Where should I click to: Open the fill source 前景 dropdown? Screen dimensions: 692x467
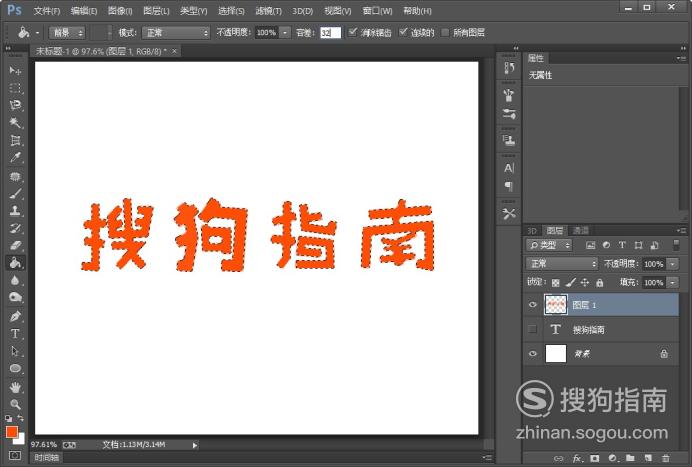pyautogui.click(x=67, y=33)
